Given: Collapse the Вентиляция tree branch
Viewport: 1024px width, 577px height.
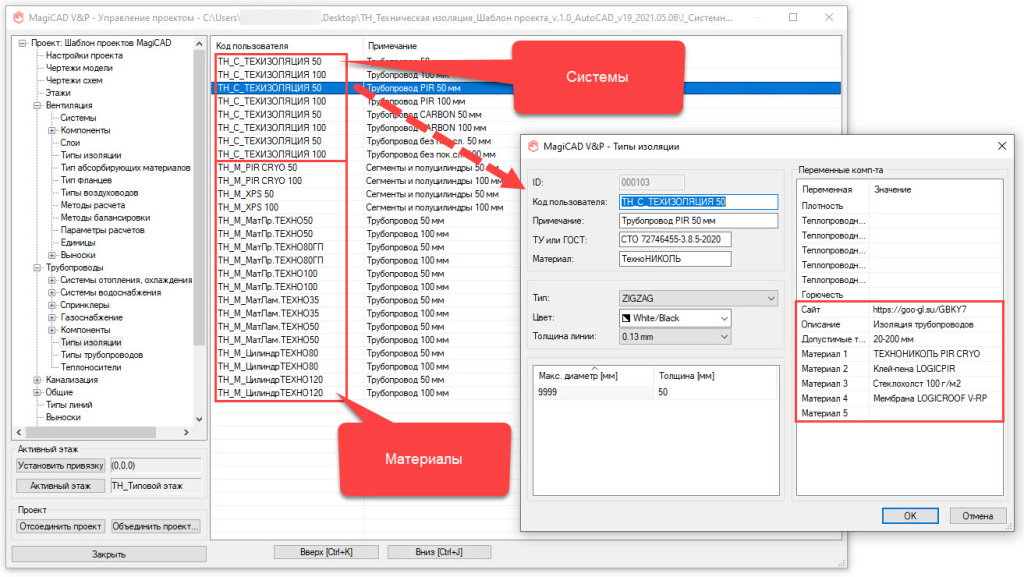Looking at the screenshot, I should (37, 105).
